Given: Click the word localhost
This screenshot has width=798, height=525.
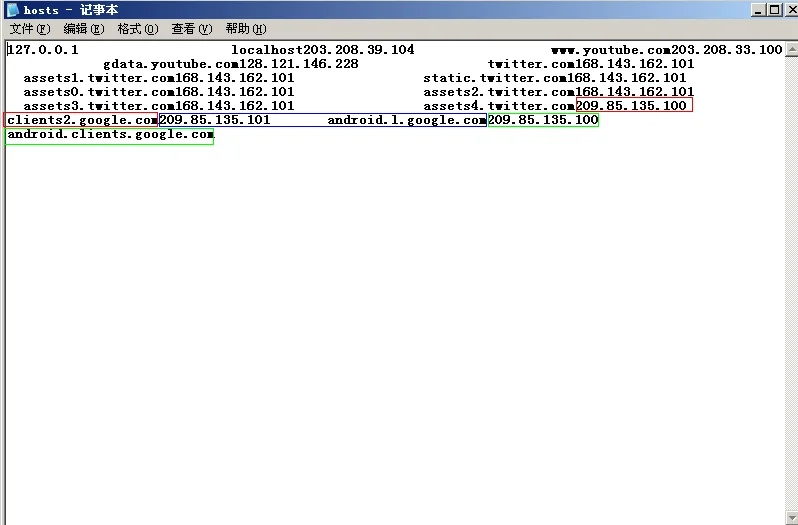Looking at the screenshot, I should pos(267,50).
